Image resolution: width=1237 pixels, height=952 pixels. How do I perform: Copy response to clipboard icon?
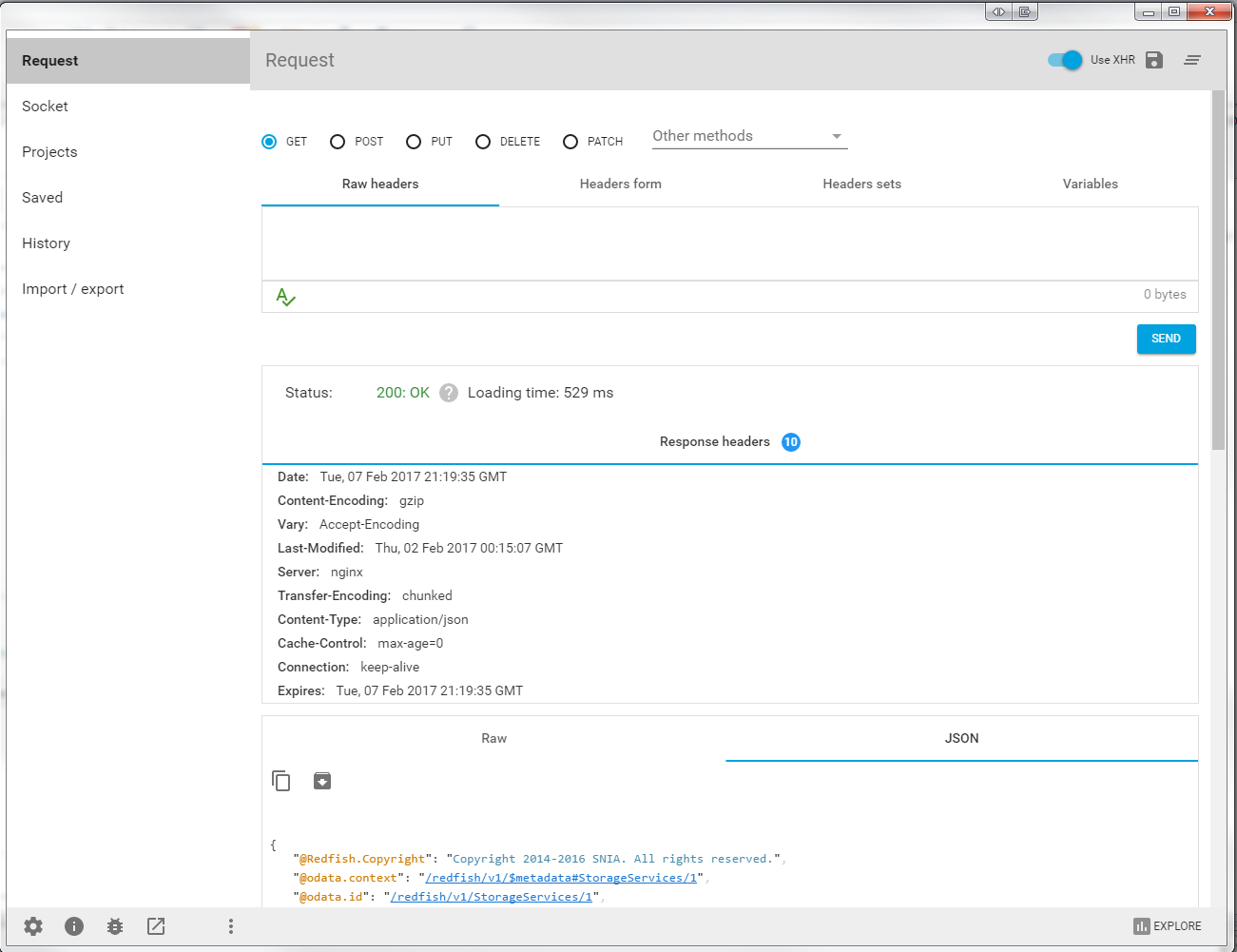tap(281, 781)
